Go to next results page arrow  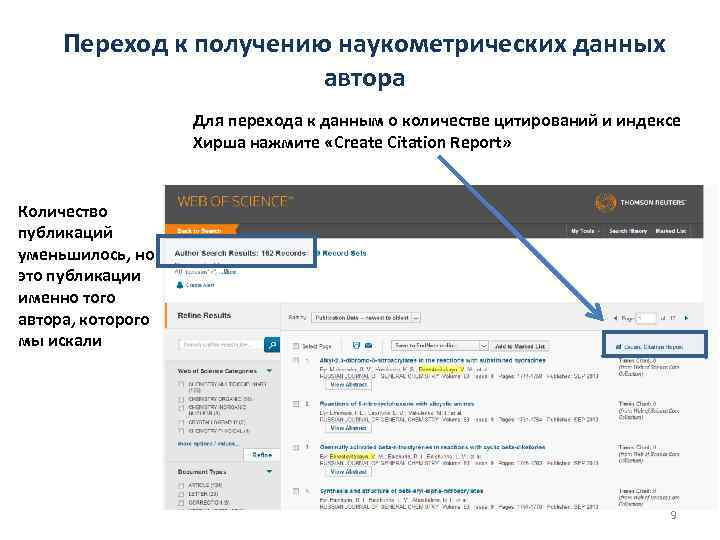(x=686, y=318)
